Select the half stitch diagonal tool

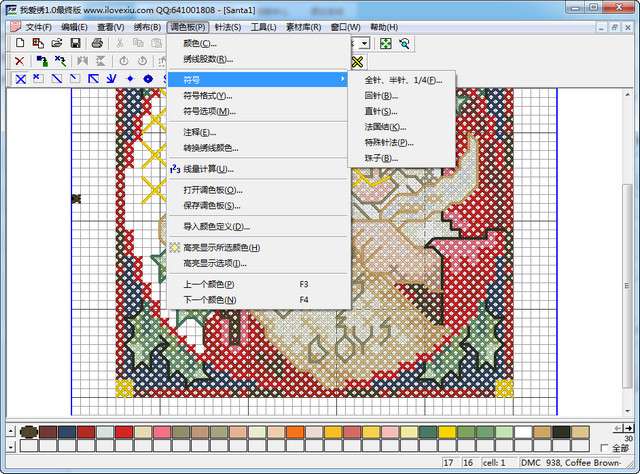point(57,79)
